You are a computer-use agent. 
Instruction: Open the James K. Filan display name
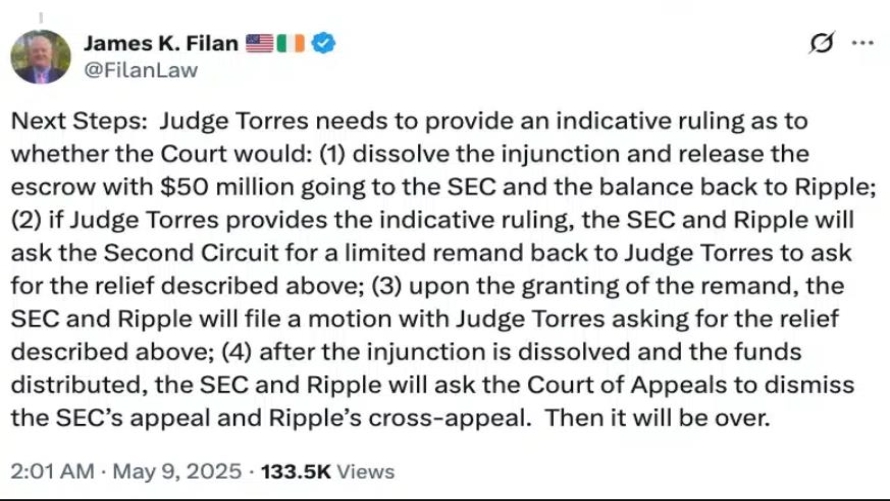pyautogui.click(x=161, y=43)
